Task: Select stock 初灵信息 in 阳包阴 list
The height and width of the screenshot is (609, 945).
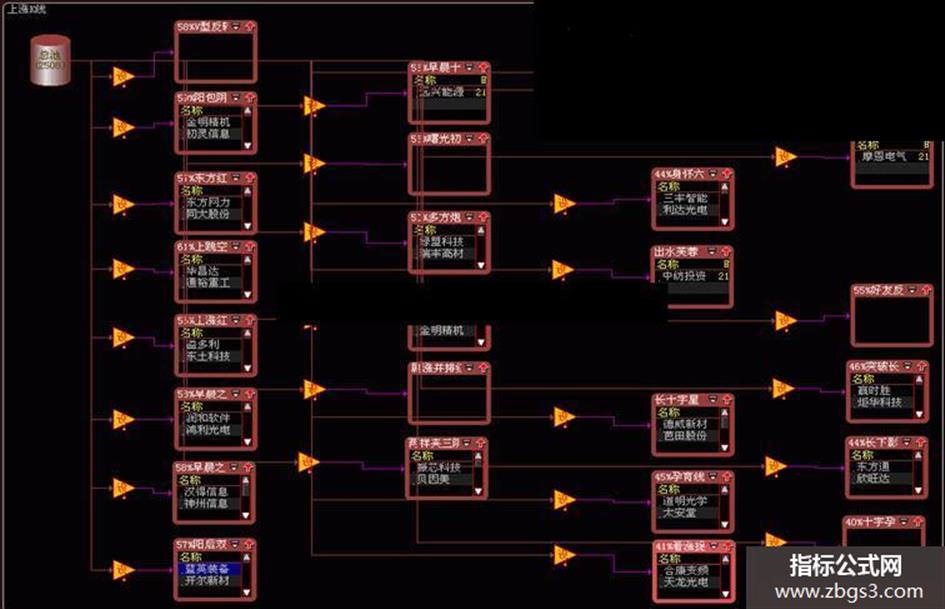Action: point(208,134)
